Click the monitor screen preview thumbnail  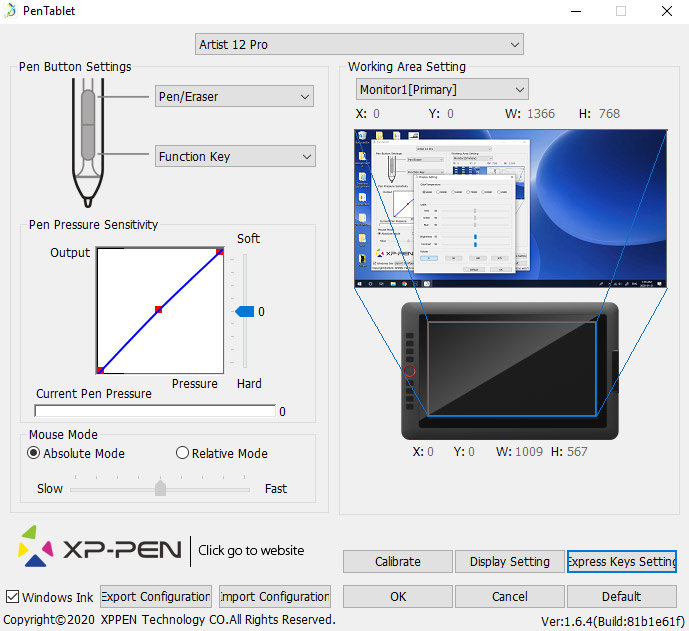click(511, 209)
